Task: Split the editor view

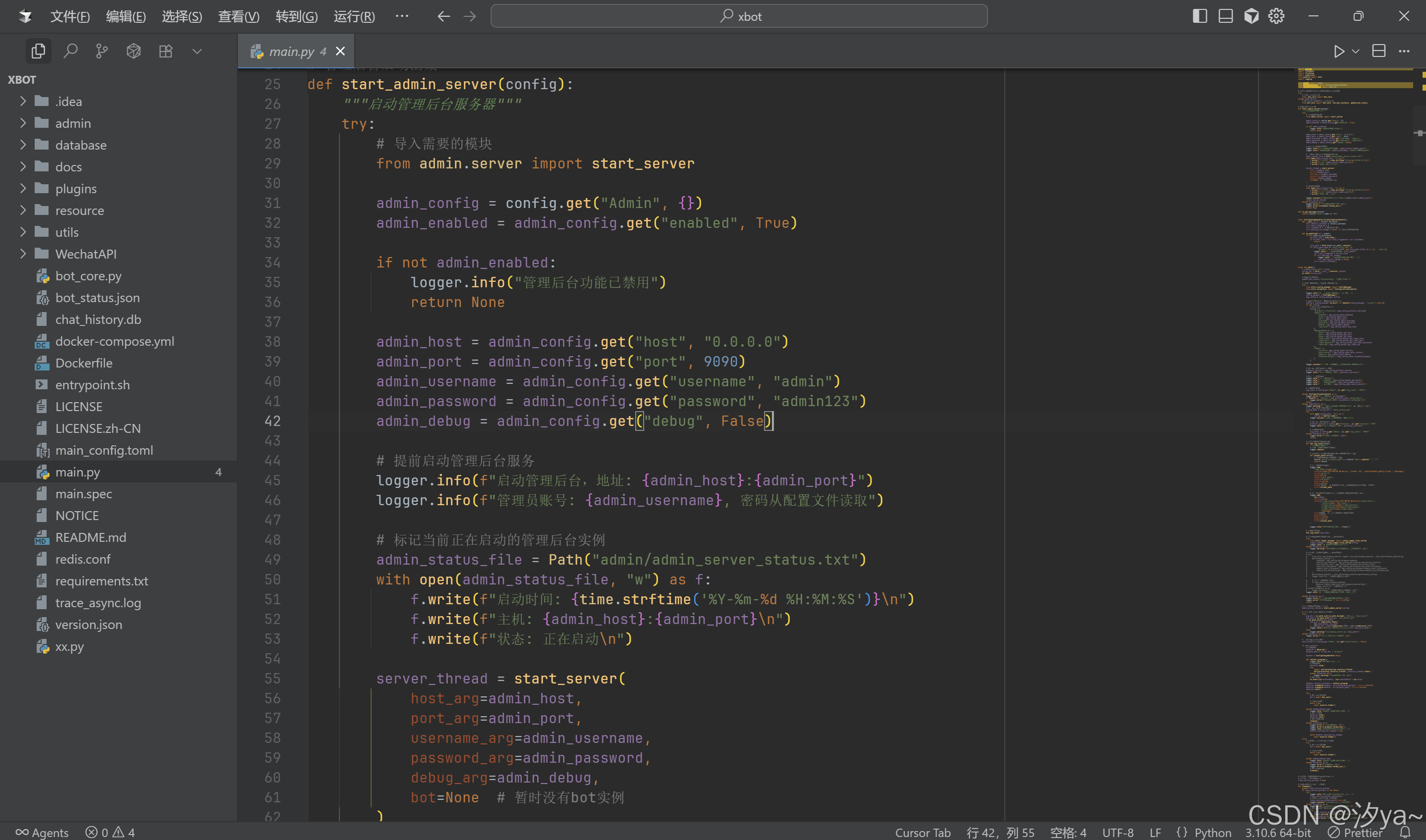Action: point(1379,51)
